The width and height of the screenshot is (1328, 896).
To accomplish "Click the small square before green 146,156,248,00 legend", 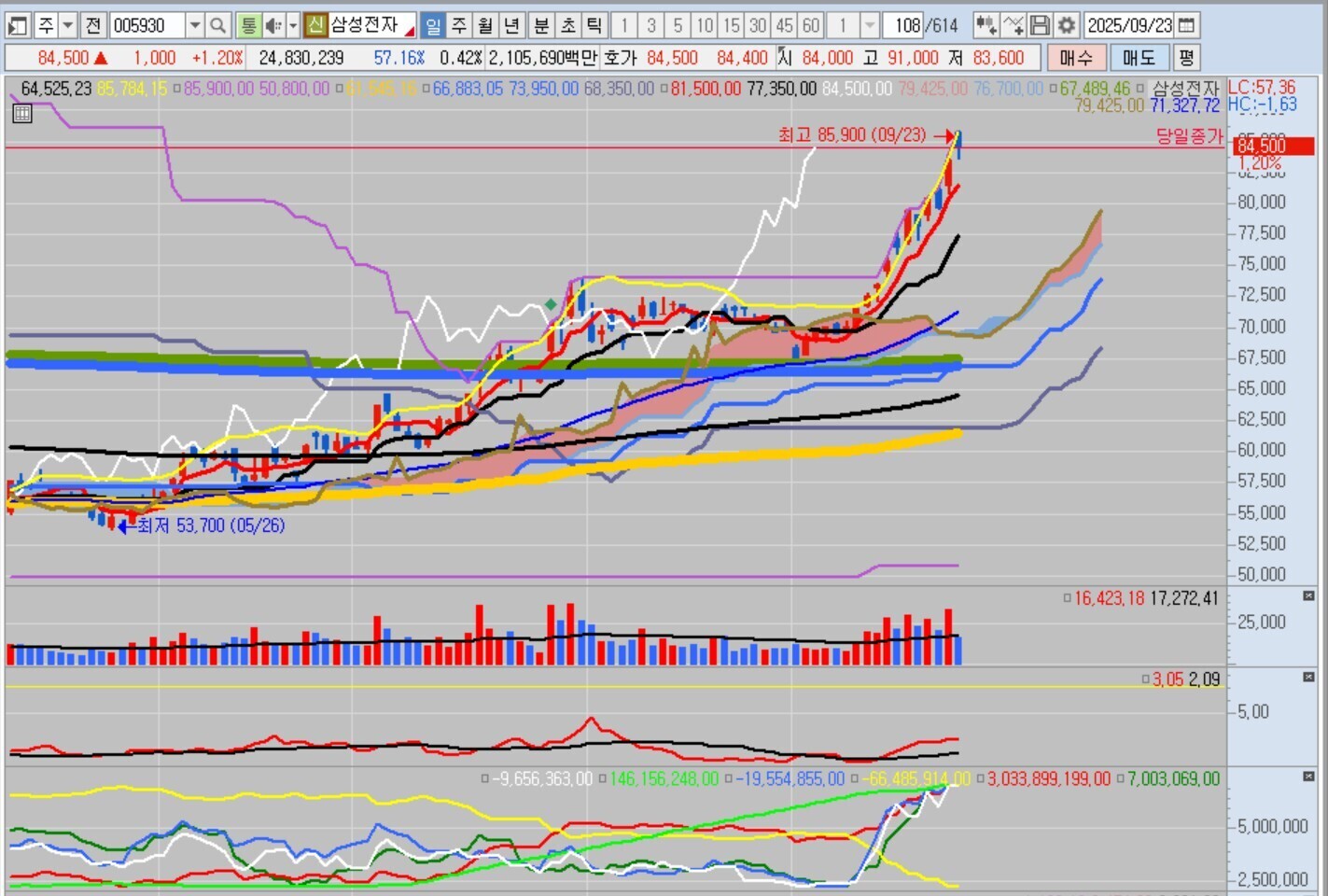I will point(602,778).
